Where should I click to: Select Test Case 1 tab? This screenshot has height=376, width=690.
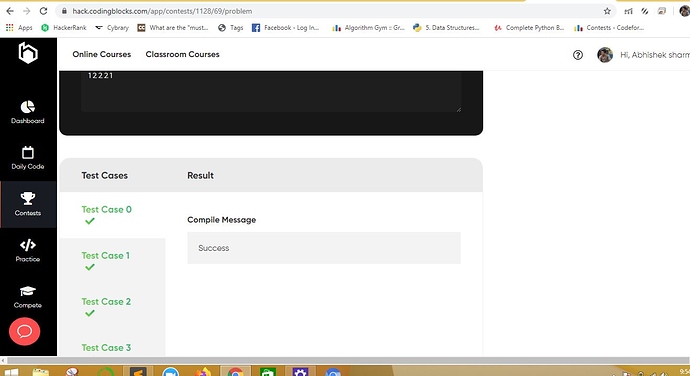(112, 261)
